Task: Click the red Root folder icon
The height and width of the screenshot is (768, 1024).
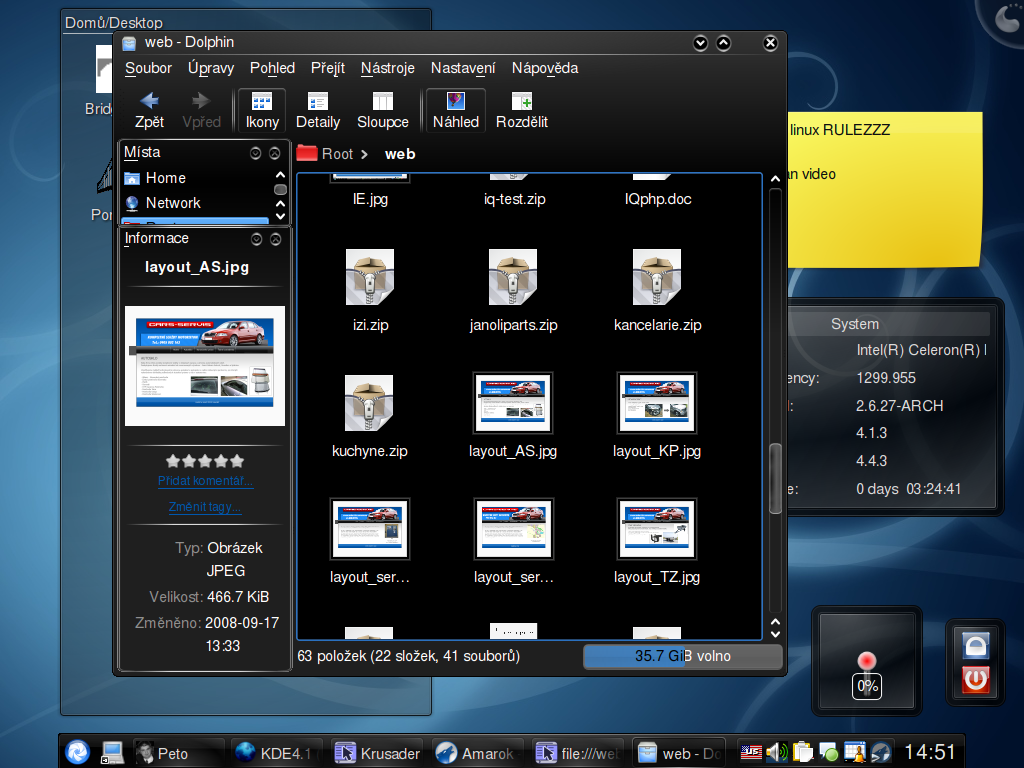Action: click(x=307, y=153)
